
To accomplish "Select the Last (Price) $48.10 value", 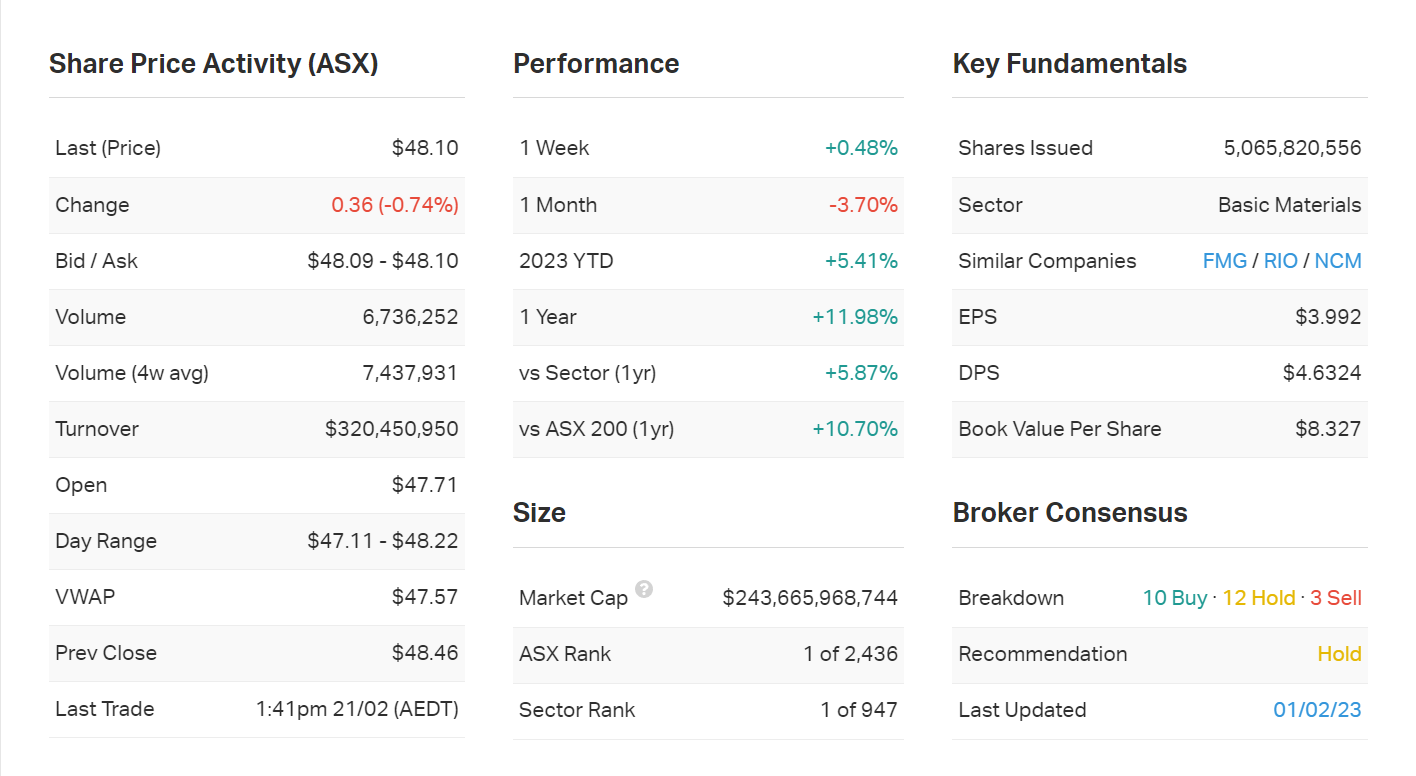I will (x=425, y=148).
